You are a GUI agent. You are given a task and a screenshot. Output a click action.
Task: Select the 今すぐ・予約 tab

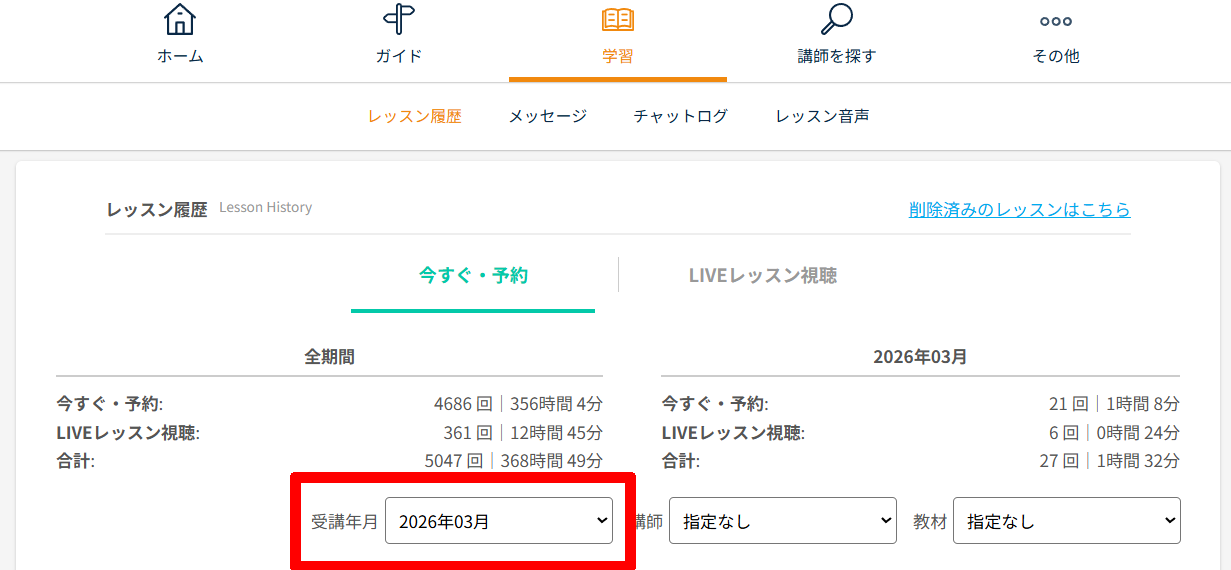click(473, 276)
